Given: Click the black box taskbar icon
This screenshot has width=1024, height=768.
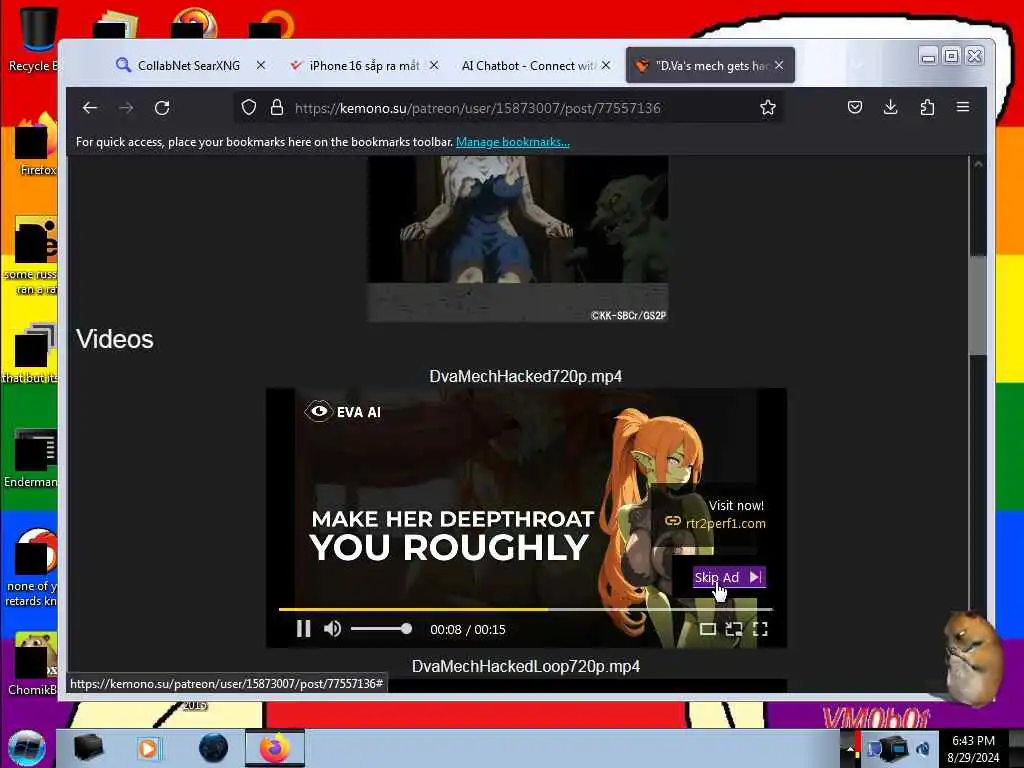Looking at the screenshot, I should (88, 748).
